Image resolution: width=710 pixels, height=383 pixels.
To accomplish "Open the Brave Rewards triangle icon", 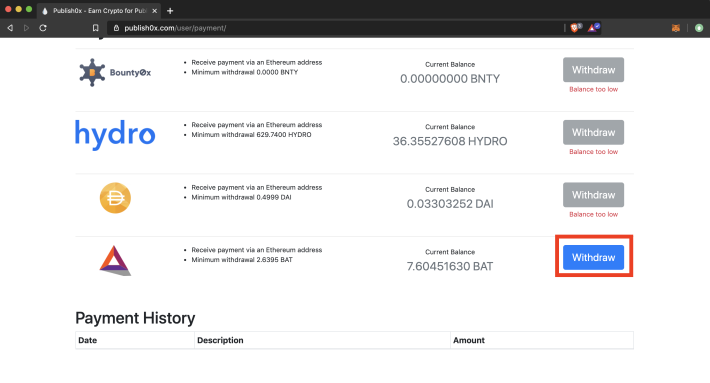I will tap(594, 28).
